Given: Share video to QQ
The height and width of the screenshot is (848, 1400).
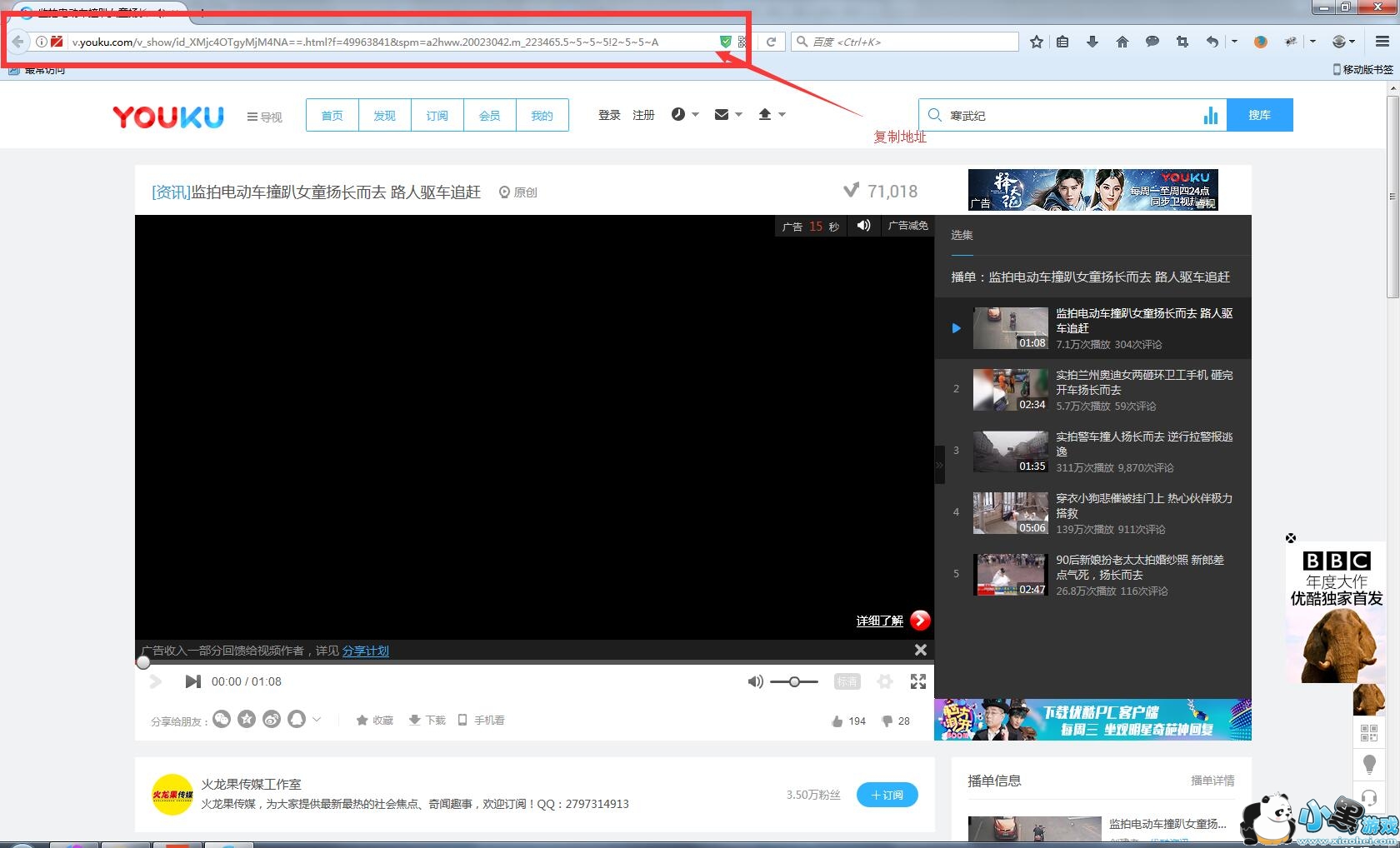Looking at the screenshot, I should 297,719.
